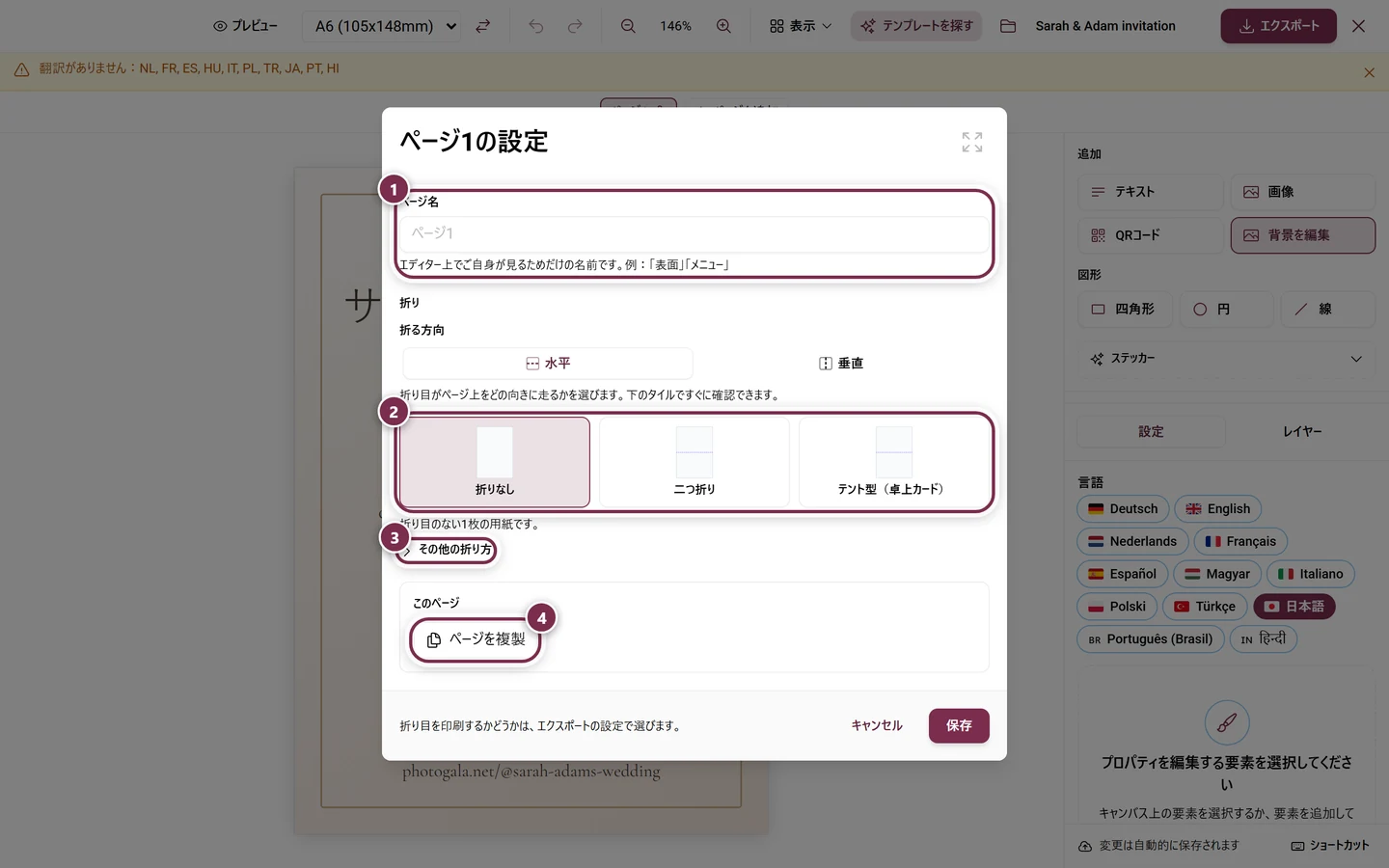
Task: Save page settings with 保存
Action: [x=959, y=726]
